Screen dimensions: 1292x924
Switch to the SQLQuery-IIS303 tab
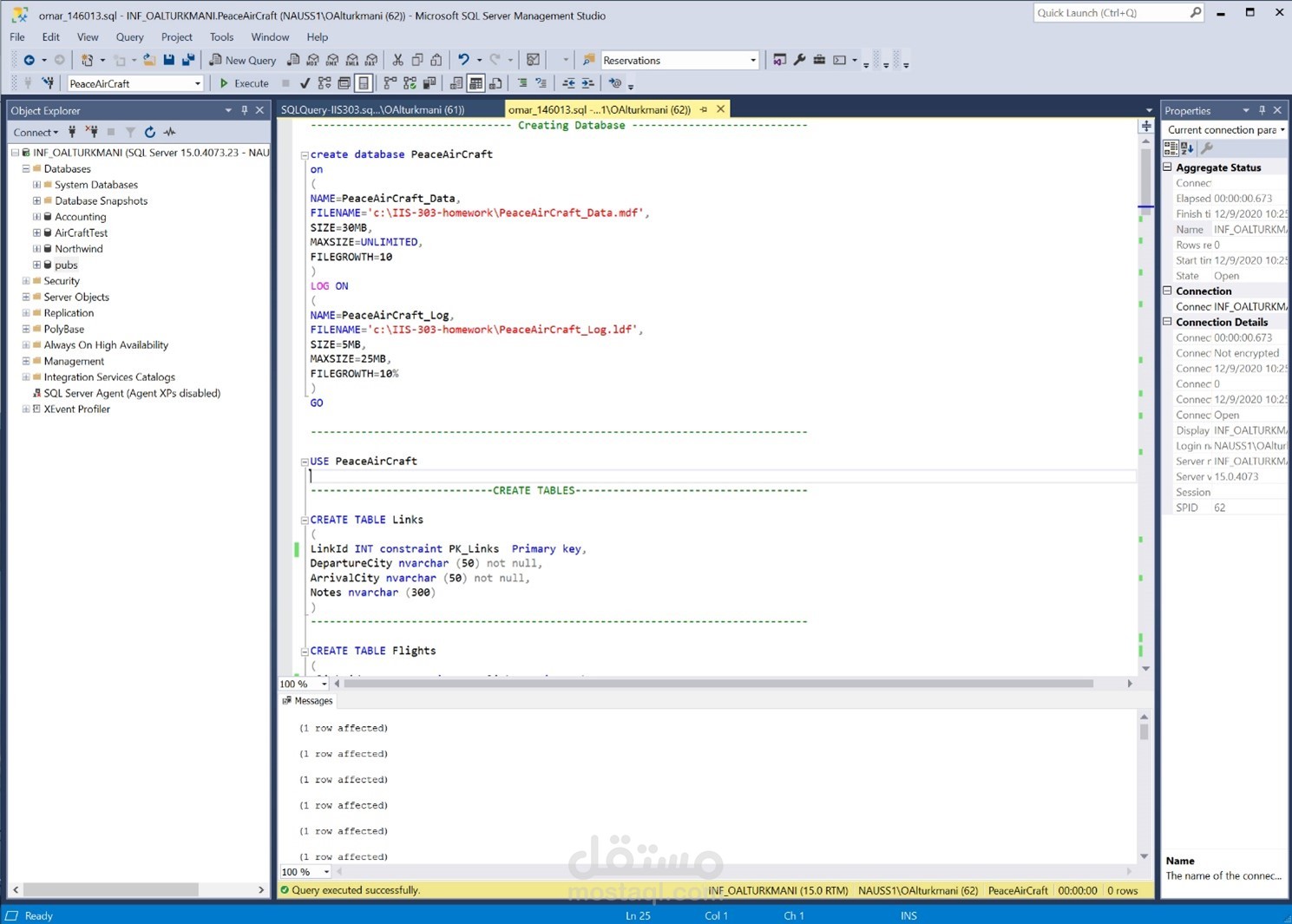(x=373, y=109)
